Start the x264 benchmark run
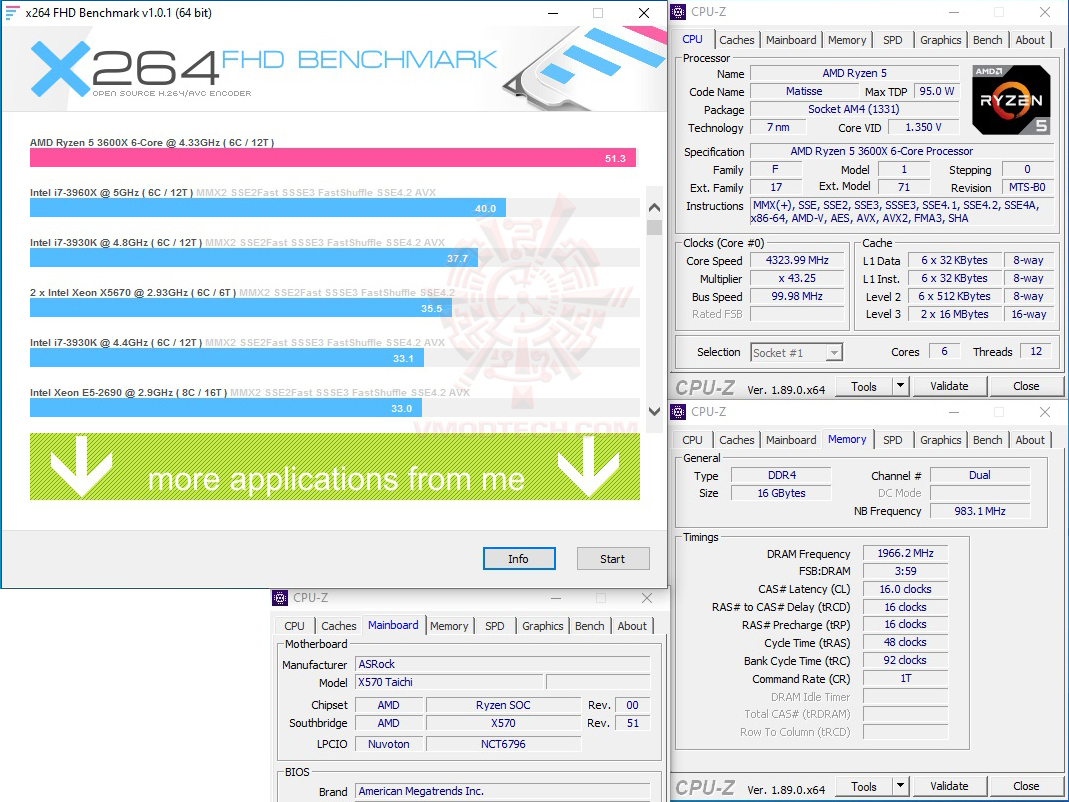Image resolution: width=1069 pixels, height=802 pixels. pos(613,558)
